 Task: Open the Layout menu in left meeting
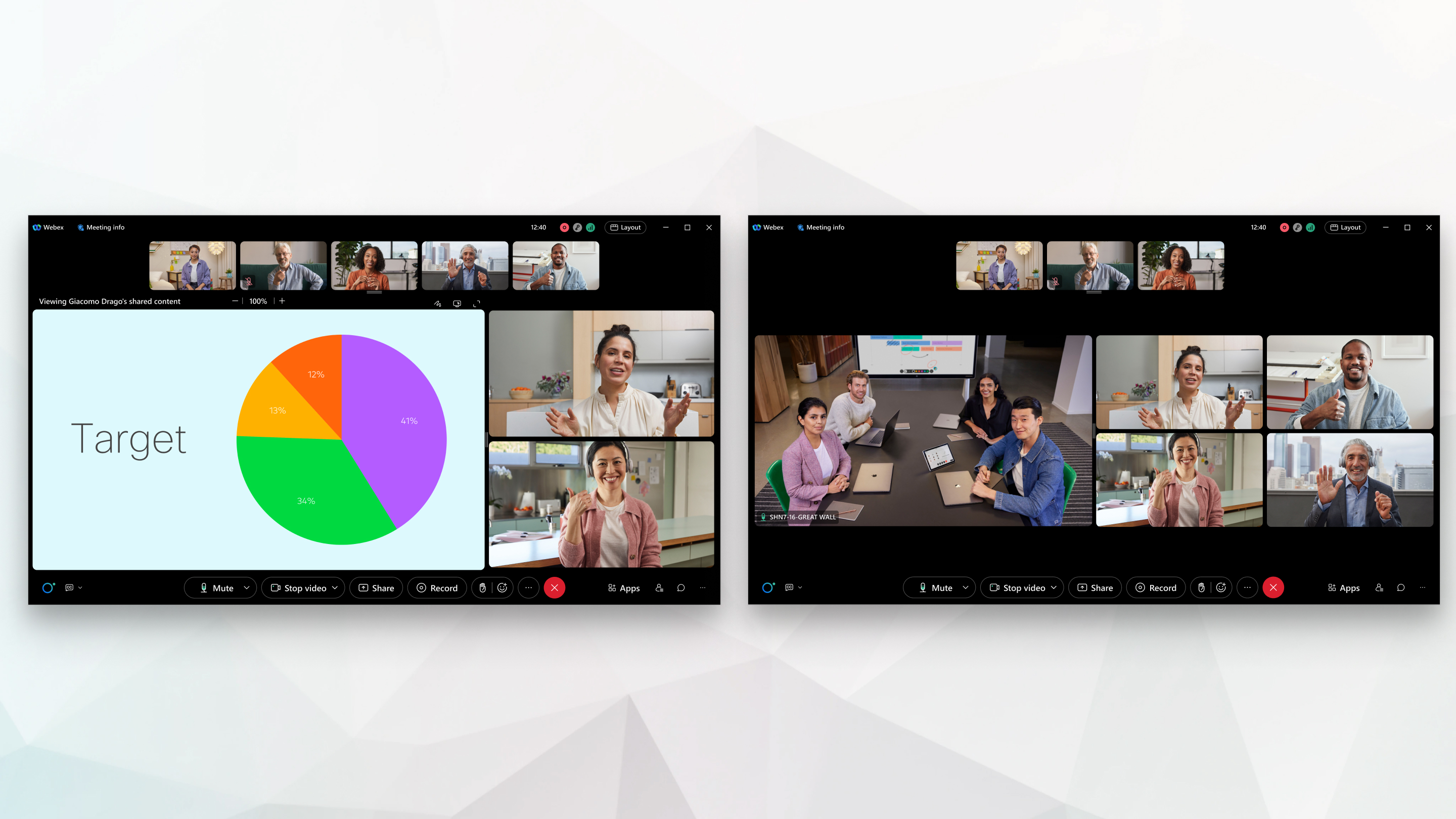pyautogui.click(x=625, y=227)
